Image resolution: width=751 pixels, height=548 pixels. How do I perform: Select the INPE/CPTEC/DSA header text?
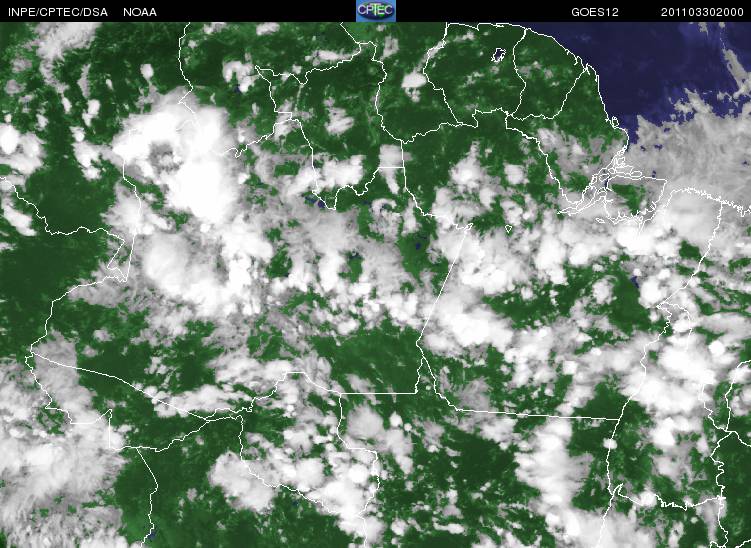pyautogui.click(x=58, y=12)
